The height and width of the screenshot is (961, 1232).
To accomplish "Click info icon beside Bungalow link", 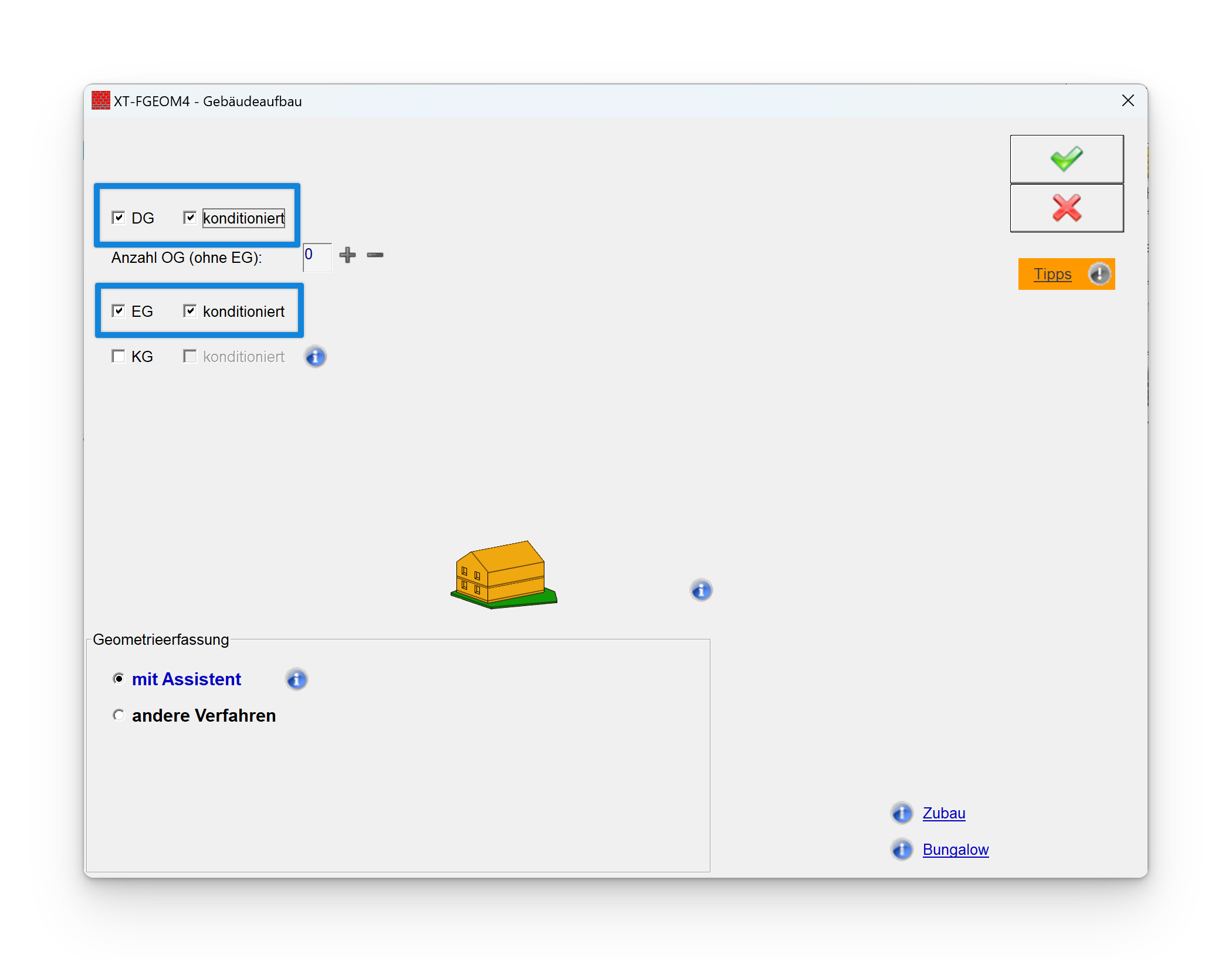I will tap(902, 850).
